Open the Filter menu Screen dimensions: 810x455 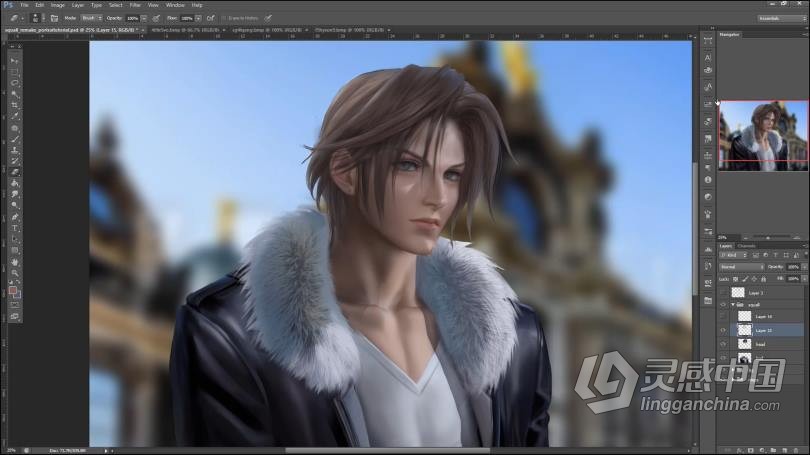tap(135, 5)
